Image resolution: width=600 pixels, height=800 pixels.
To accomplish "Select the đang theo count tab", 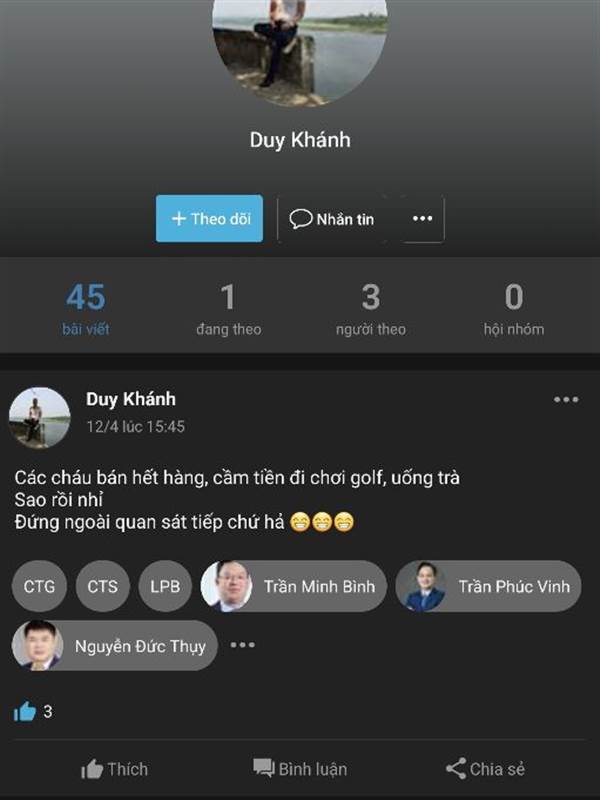I will point(229,309).
